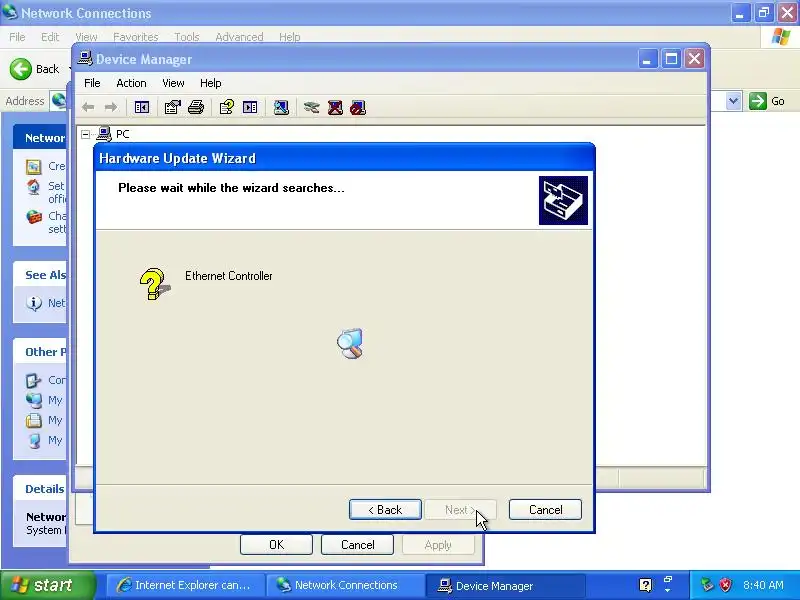Screen dimensions: 800x600
Task: Click Cancel beside the Apply button
Action: [x=357, y=545]
